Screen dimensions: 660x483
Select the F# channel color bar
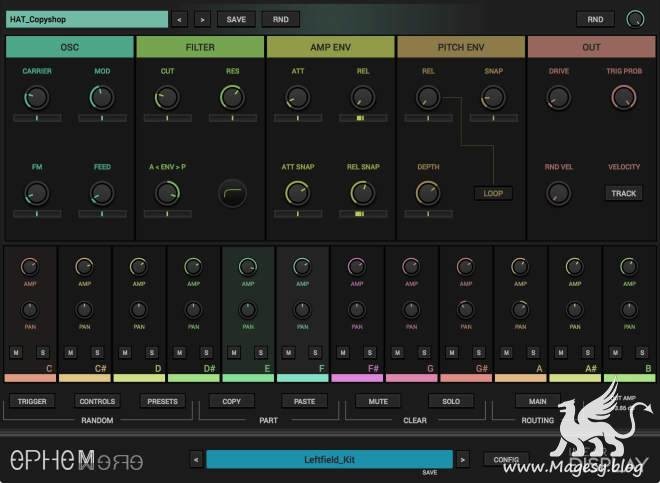tap(357, 378)
